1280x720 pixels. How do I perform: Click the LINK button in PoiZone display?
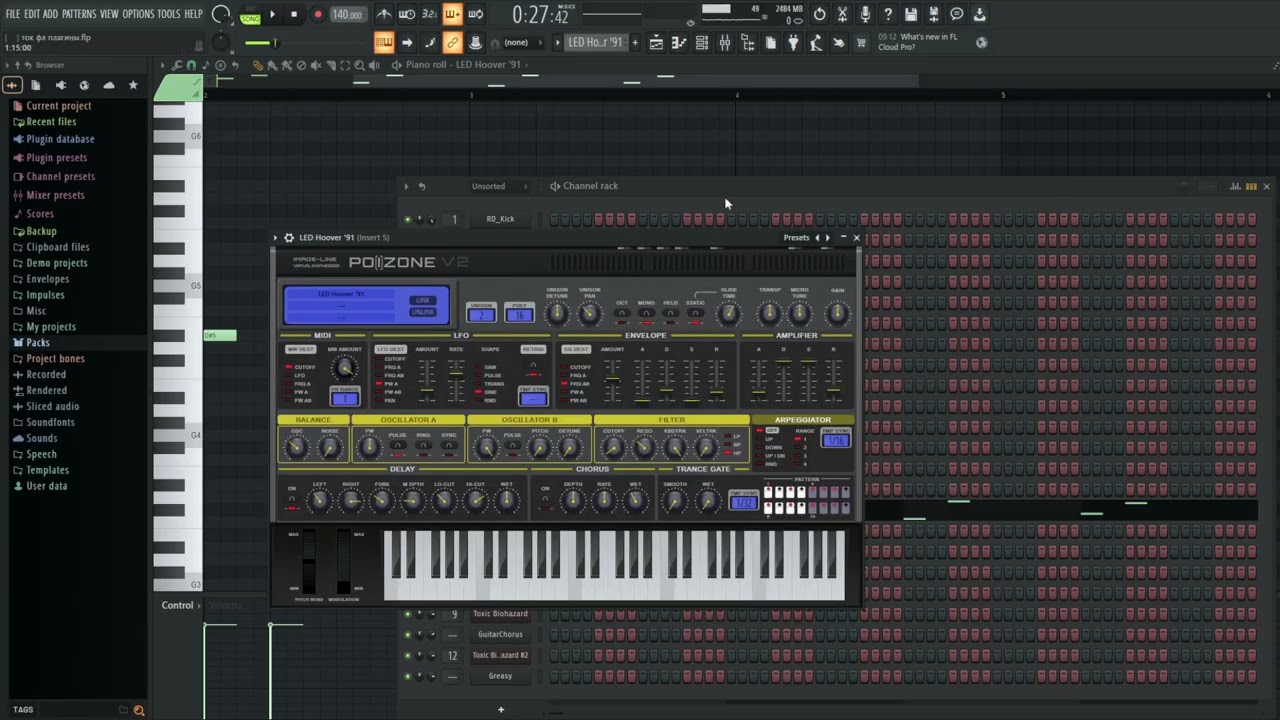click(x=423, y=300)
